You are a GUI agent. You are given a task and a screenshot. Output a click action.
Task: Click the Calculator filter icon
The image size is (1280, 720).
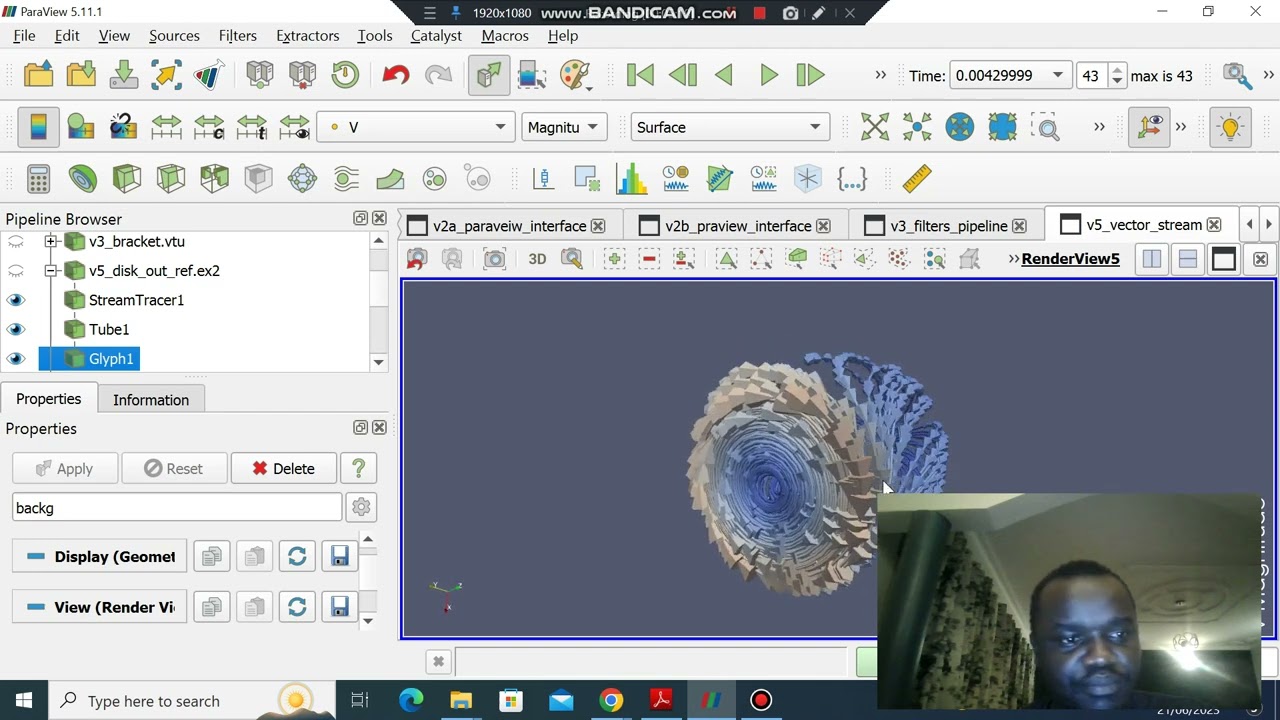pyautogui.click(x=38, y=179)
